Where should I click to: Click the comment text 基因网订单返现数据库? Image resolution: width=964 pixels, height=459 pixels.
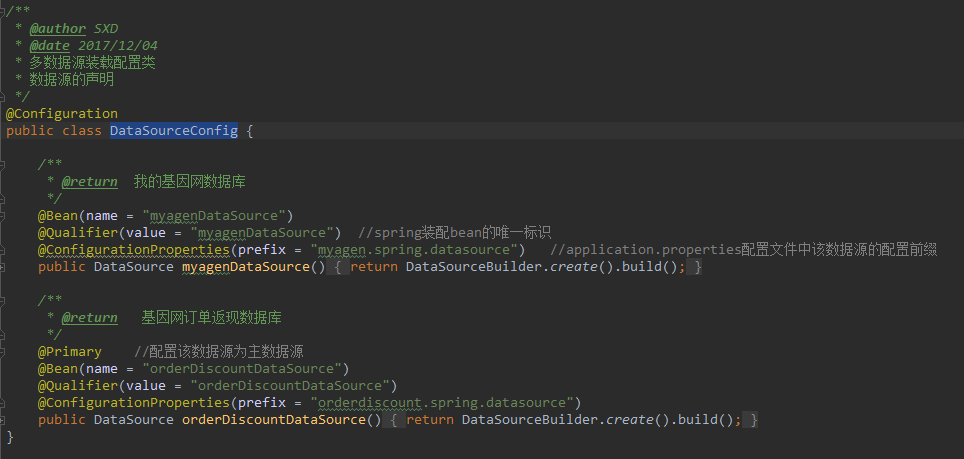tap(211, 318)
